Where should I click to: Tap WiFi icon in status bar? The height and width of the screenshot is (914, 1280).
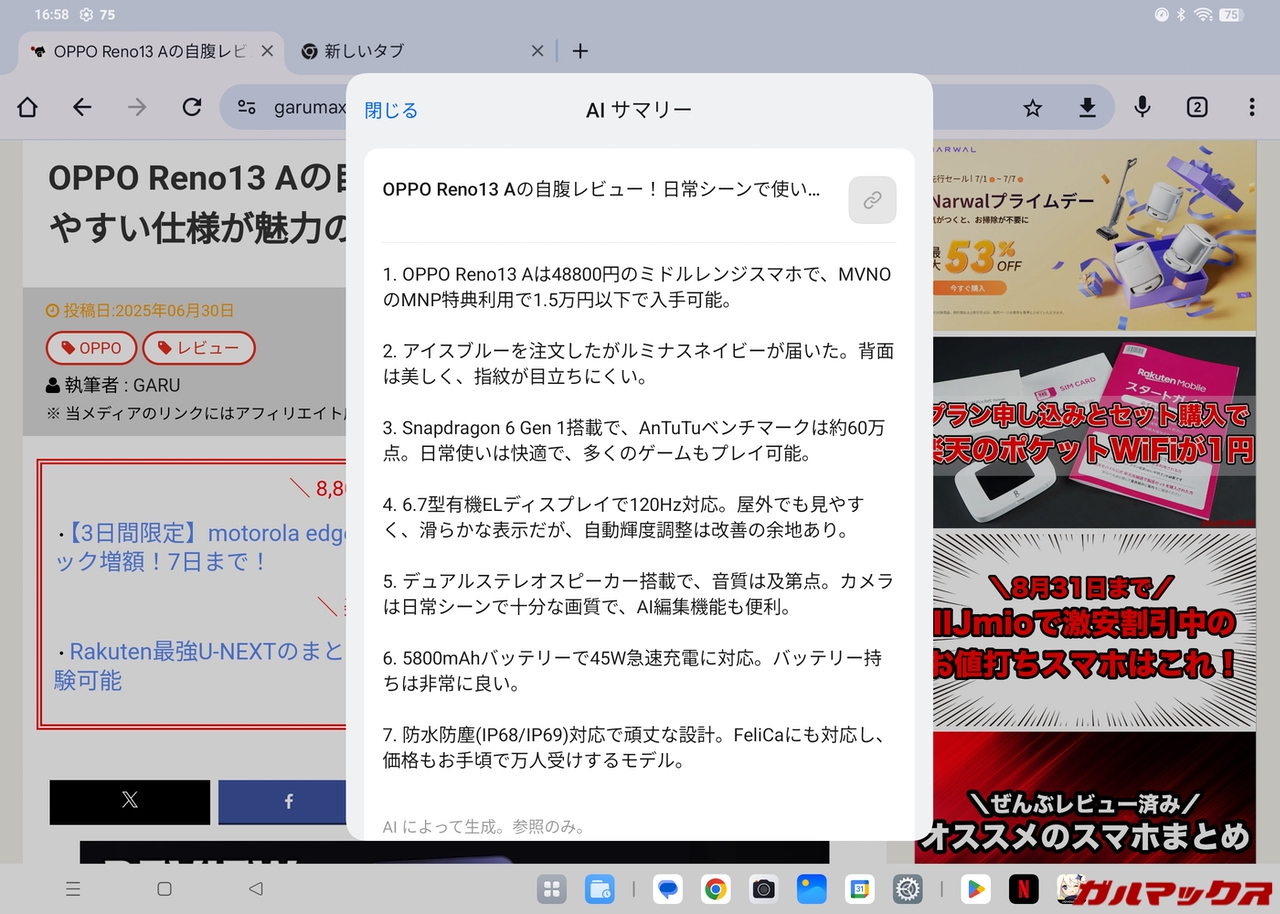(1203, 15)
